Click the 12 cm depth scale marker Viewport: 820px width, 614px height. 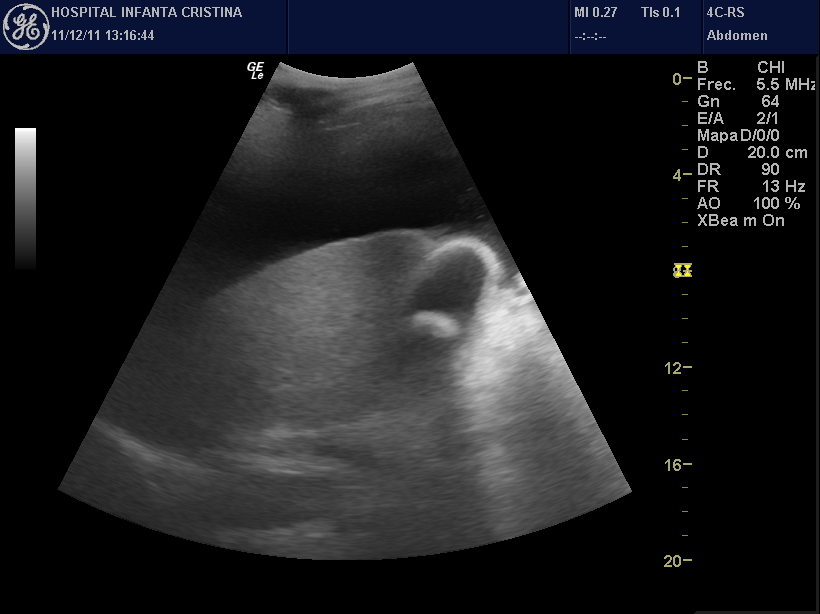click(x=678, y=368)
